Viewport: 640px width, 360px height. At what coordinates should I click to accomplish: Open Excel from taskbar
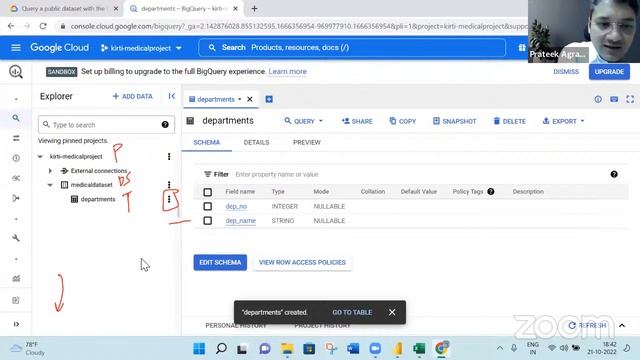pos(419,349)
